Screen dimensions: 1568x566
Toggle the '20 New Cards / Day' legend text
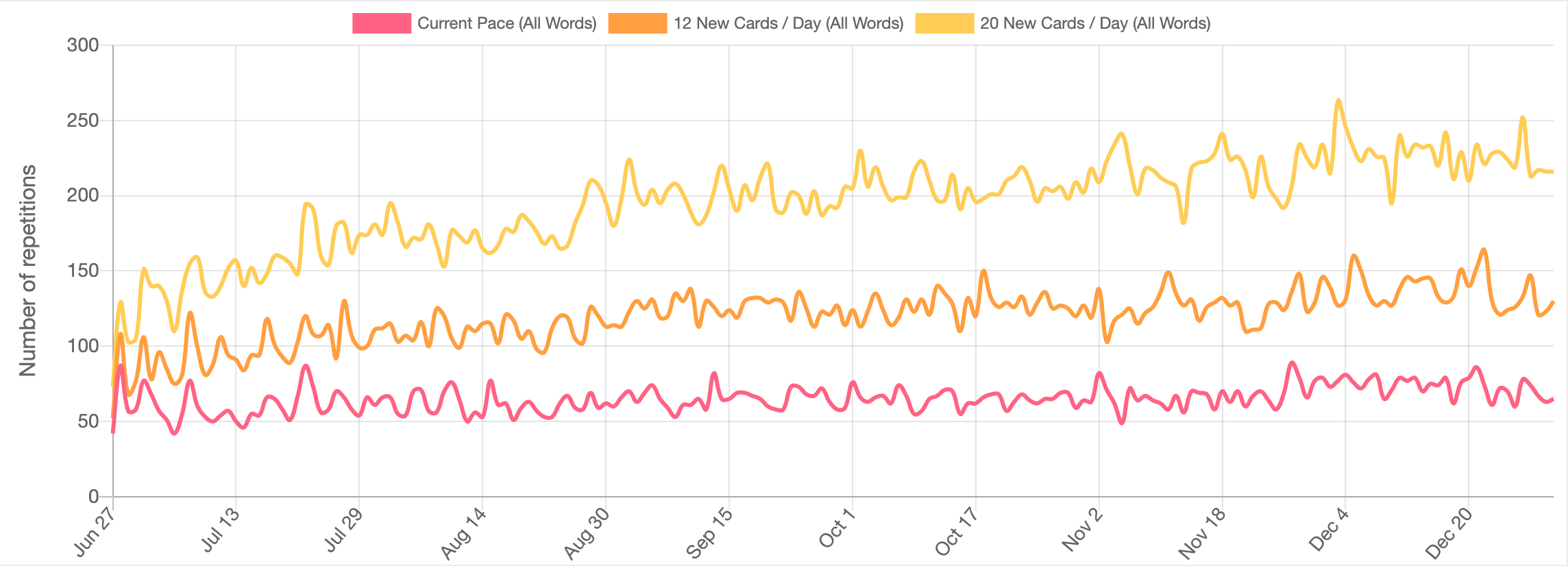(x=1095, y=23)
